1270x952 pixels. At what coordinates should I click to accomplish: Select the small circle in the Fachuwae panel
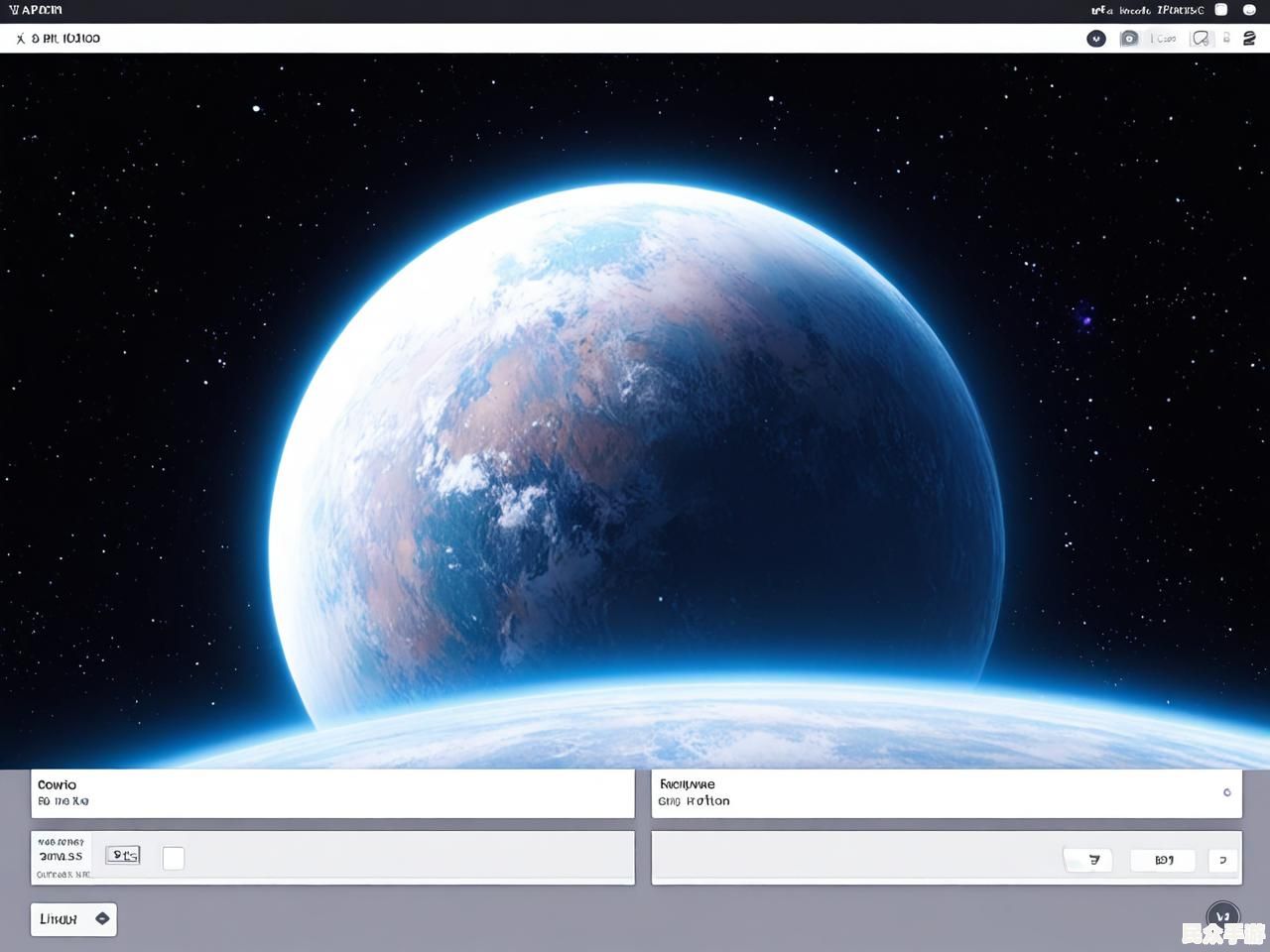pos(1226,792)
